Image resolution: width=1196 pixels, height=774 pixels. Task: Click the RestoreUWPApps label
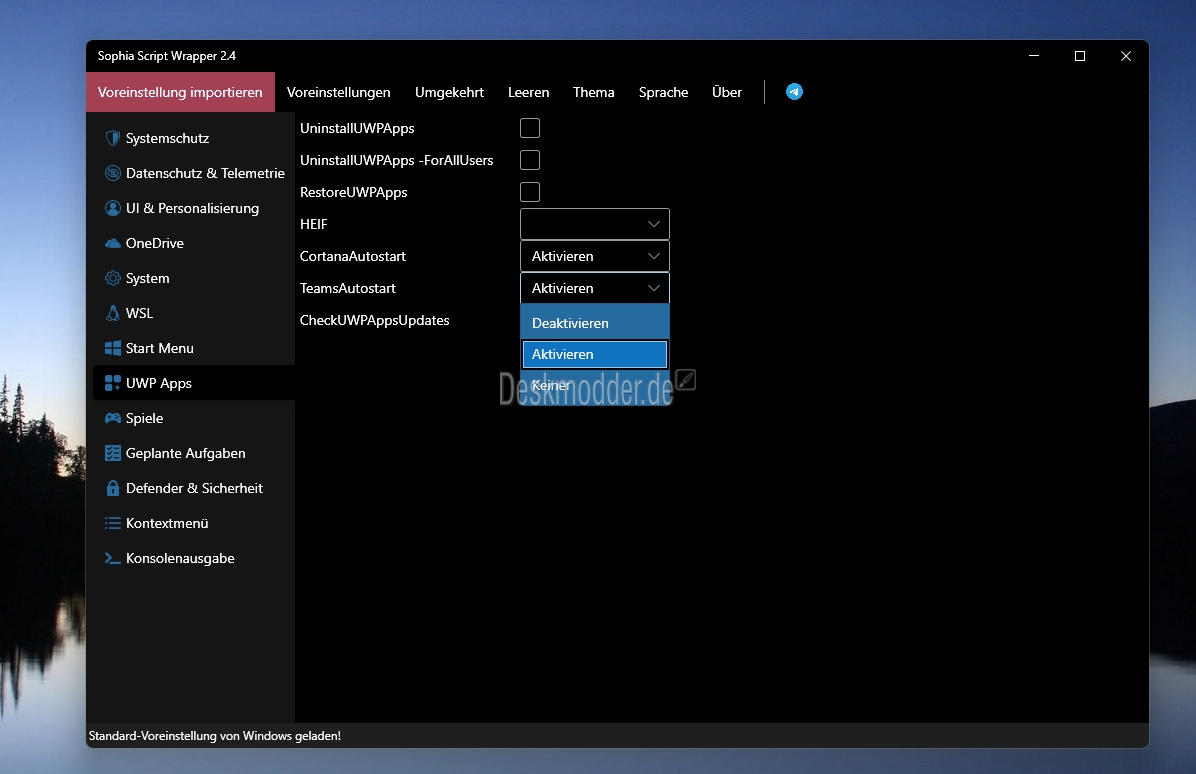(353, 192)
